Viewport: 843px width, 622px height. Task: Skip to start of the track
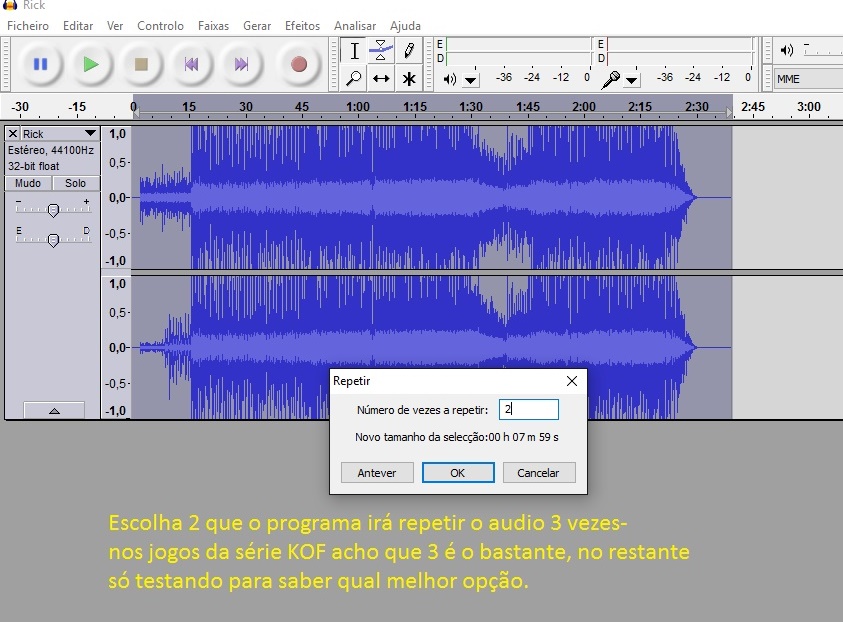(x=191, y=64)
